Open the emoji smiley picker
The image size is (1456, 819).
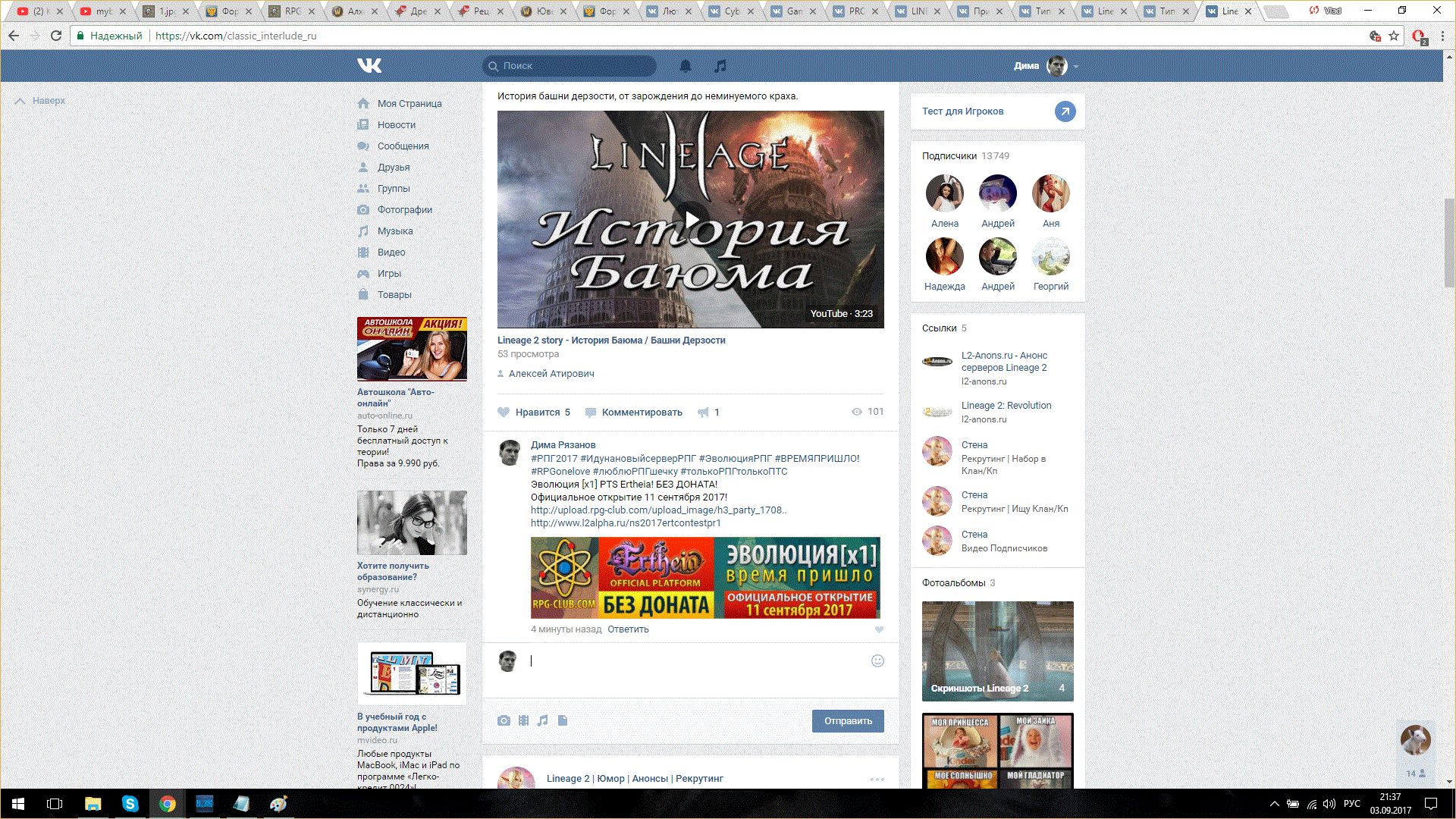click(877, 661)
